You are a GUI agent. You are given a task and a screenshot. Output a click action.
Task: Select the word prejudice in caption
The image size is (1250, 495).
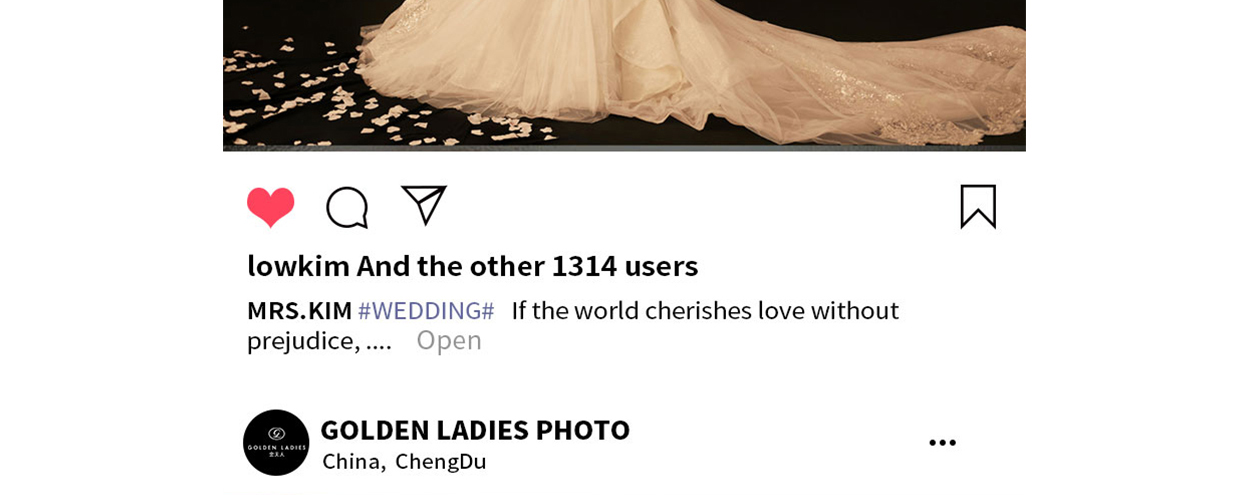[x=300, y=340]
